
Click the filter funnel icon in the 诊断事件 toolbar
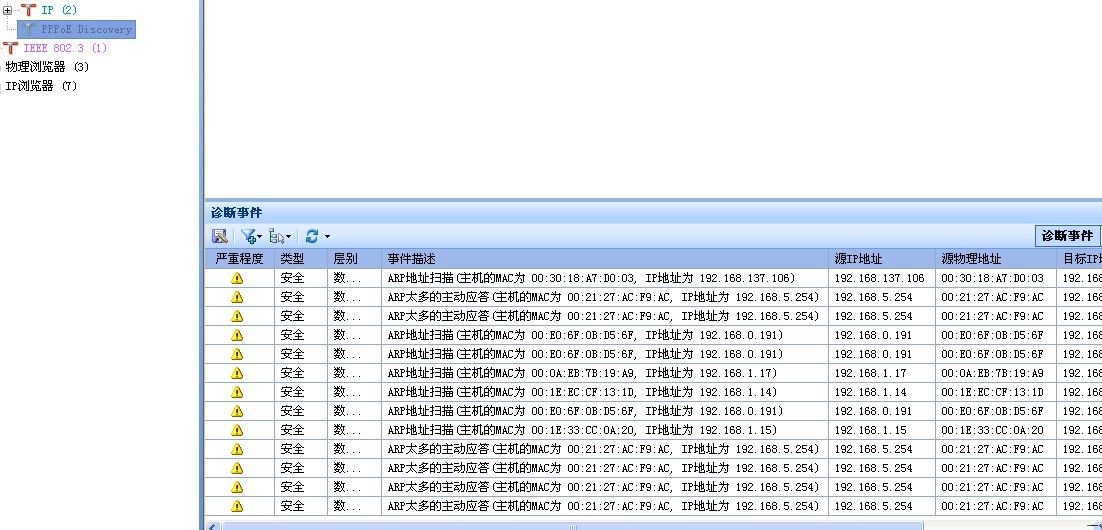[x=248, y=236]
